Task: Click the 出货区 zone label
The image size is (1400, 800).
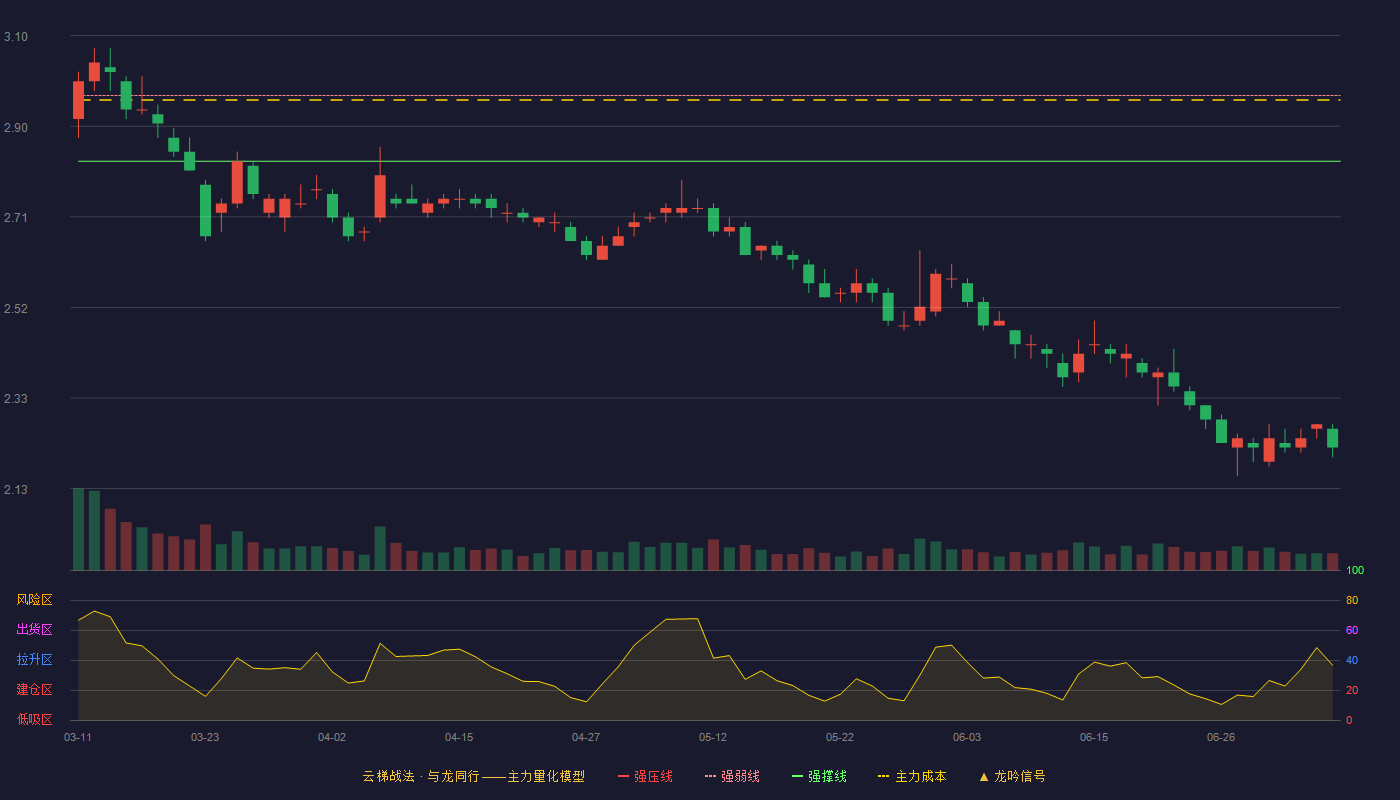Action: (34, 630)
